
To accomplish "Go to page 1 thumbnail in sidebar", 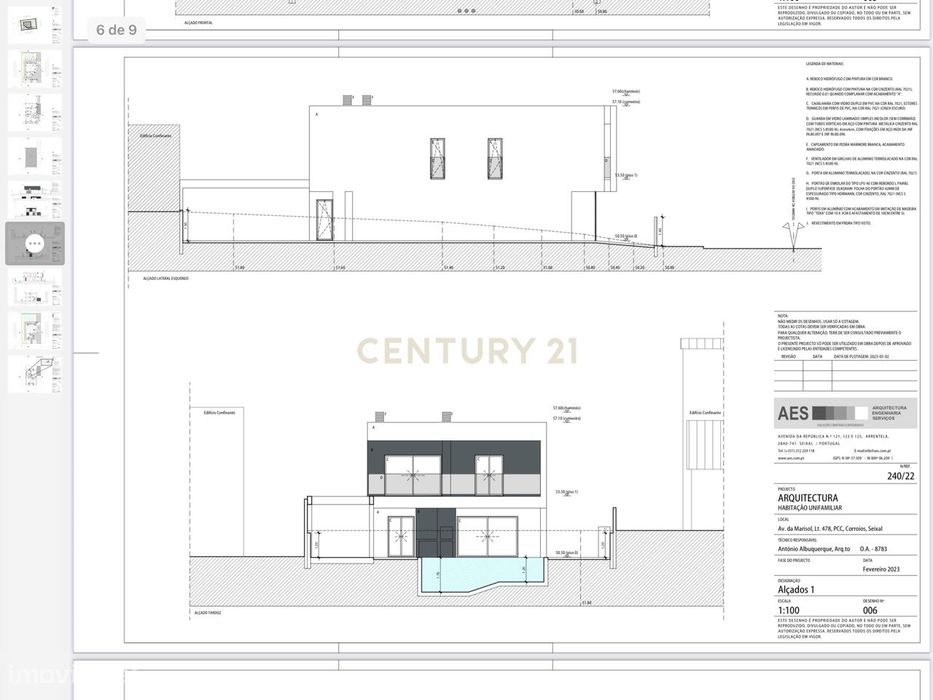I will (x=35, y=26).
